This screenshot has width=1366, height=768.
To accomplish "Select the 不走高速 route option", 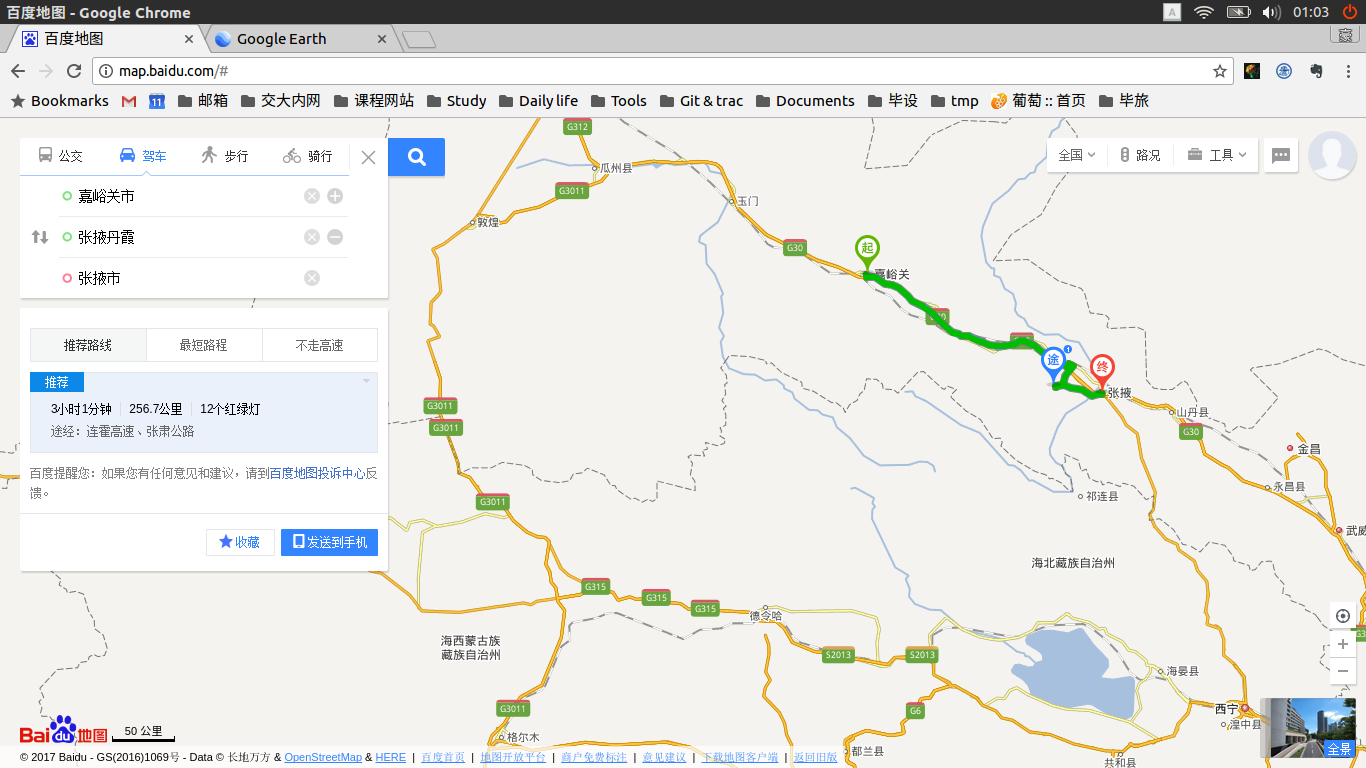I will pos(319,345).
